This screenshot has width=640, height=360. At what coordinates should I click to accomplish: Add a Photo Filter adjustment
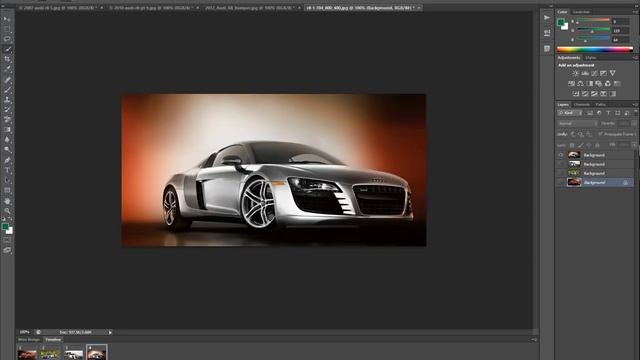599,84
